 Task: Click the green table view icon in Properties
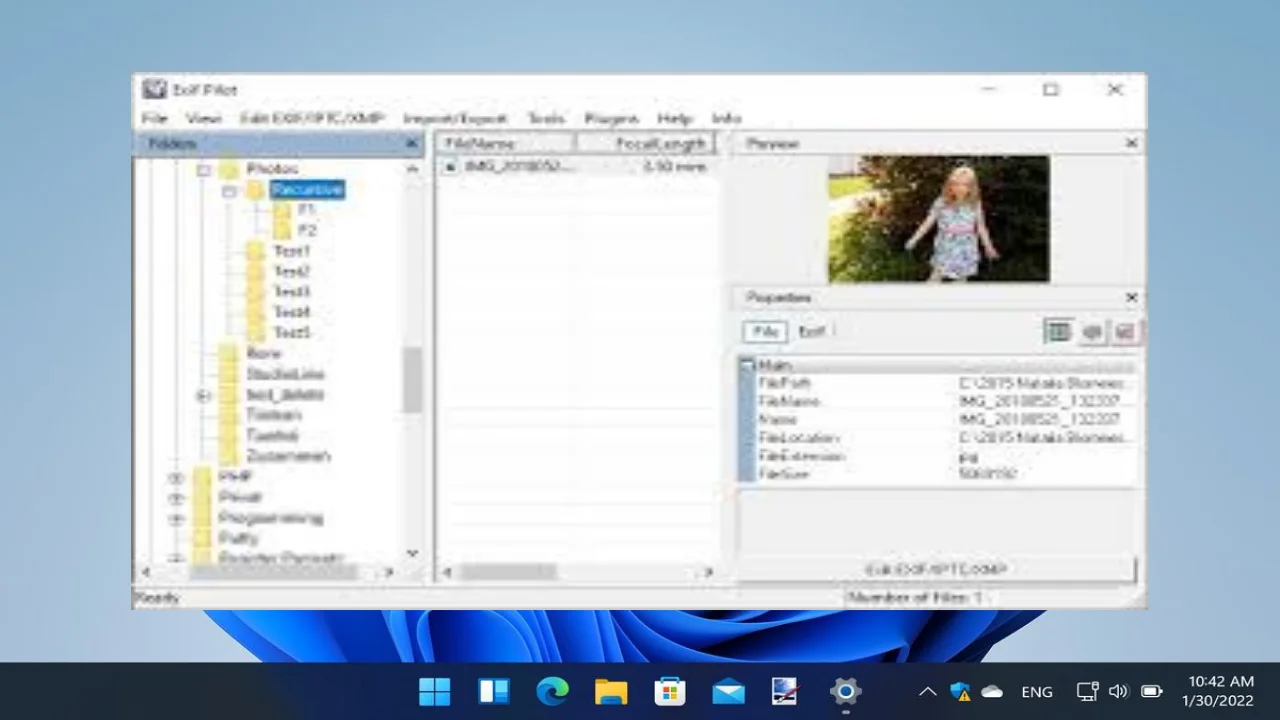(x=1058, y=331)
